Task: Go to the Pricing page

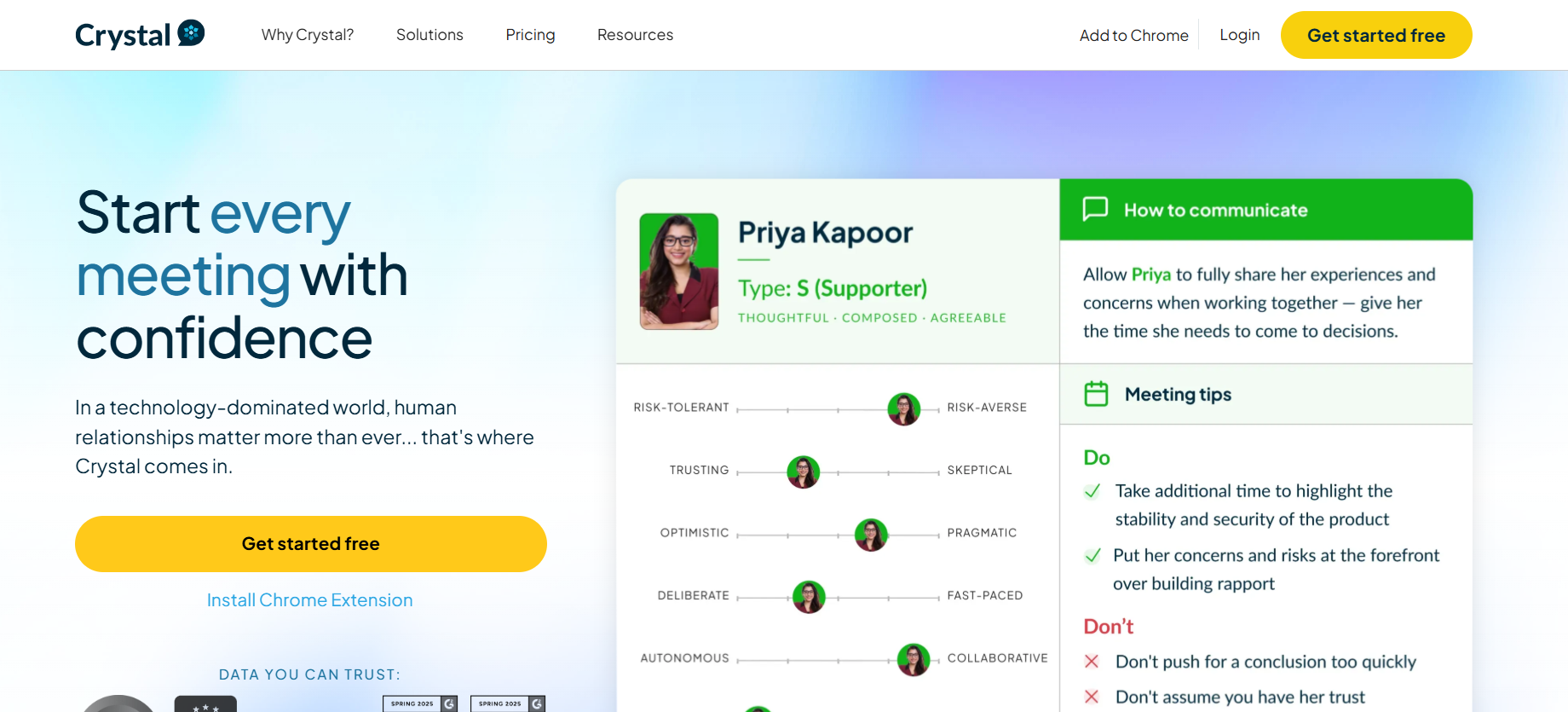Action: tap(530, 35)
